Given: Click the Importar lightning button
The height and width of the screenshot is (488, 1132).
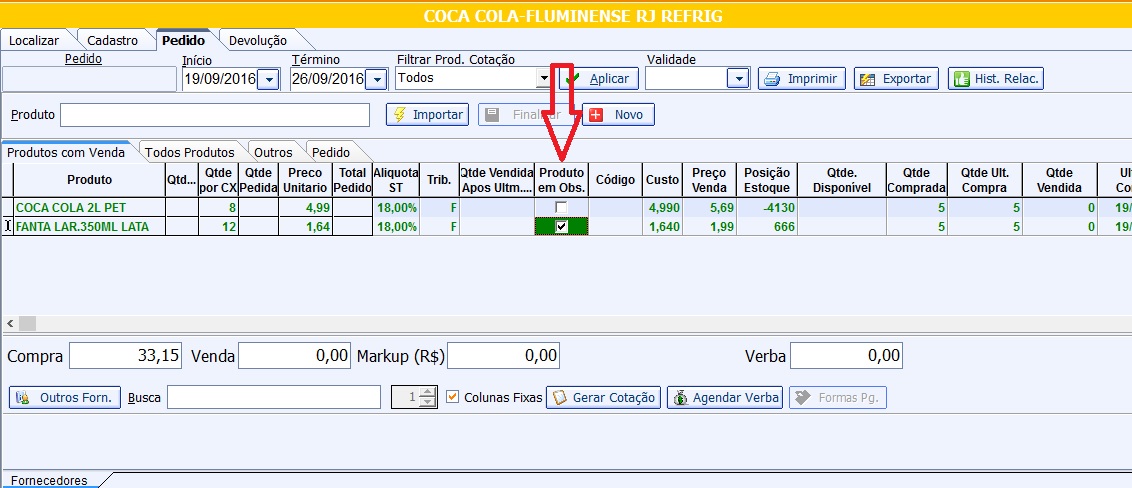Looking at the screenshot, I should pos(427,115).
